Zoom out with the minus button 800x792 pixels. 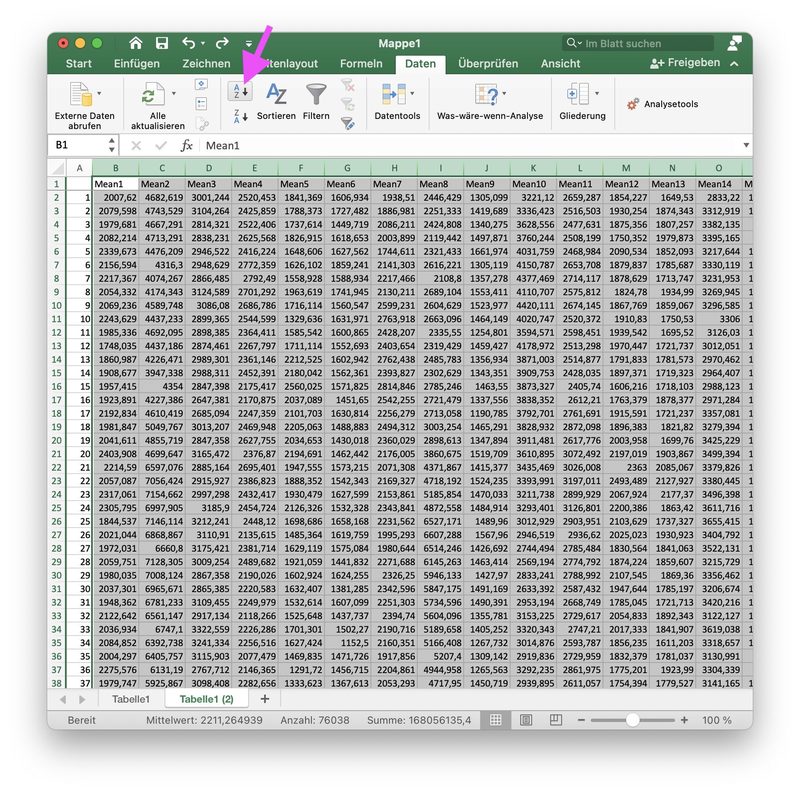pyautogui.click(x=581, y=720)
